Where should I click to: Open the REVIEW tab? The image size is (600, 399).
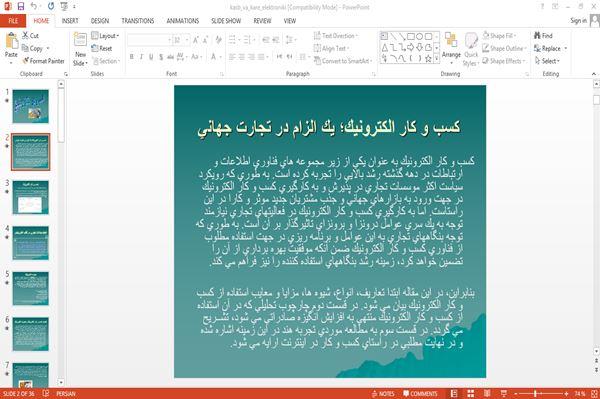[x=262, y=21]
